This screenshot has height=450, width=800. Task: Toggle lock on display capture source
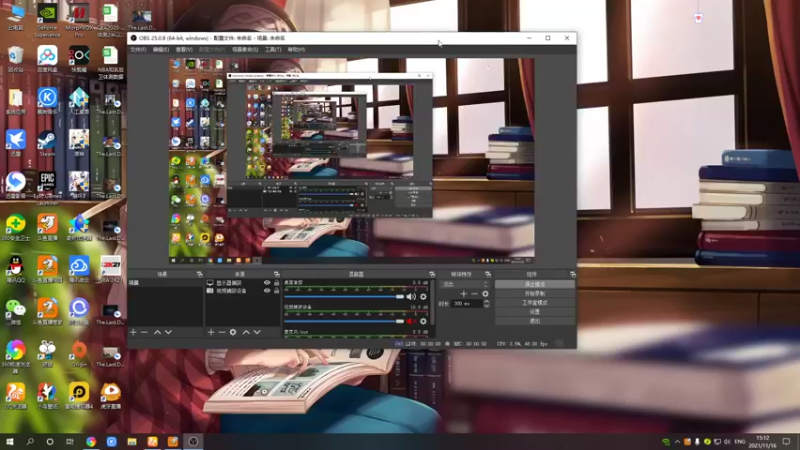pos(277,283)
